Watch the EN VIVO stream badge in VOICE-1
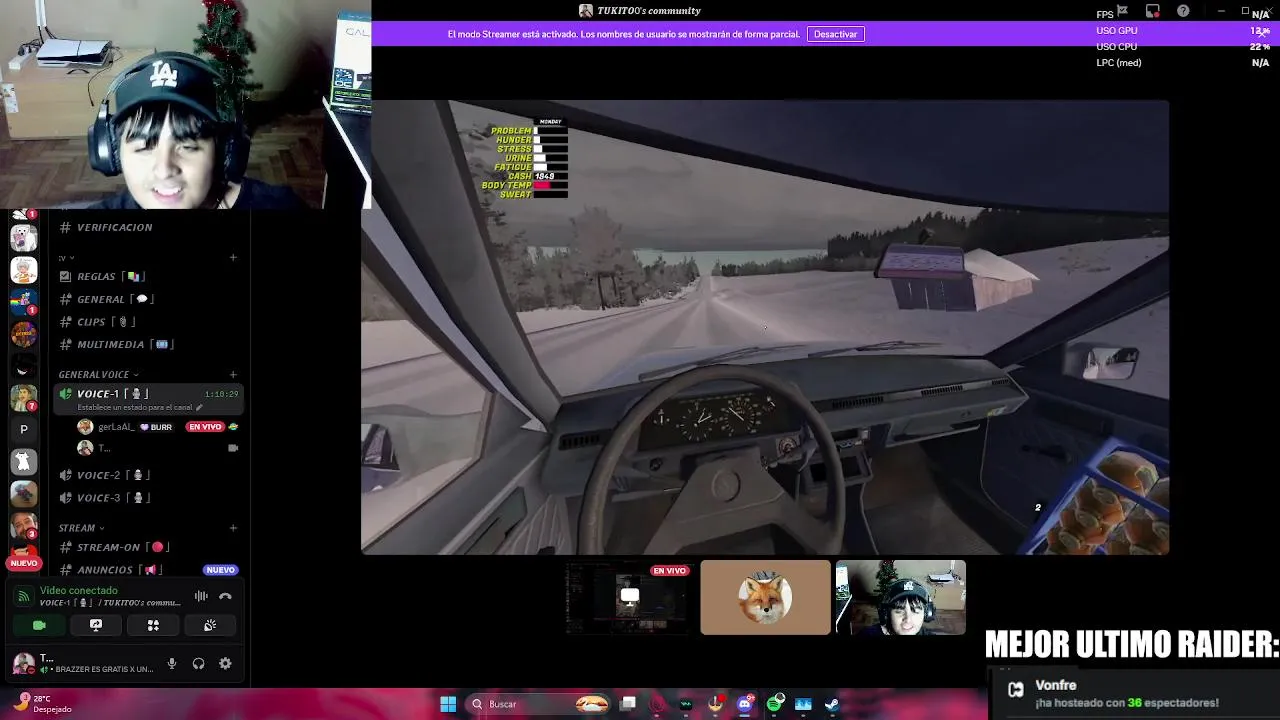The width and height of the screenshot is (1280, 720). 205,427
